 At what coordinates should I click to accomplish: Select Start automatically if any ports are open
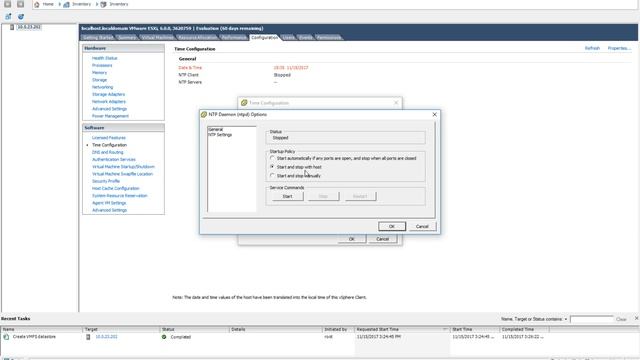(x=272, y=158)
